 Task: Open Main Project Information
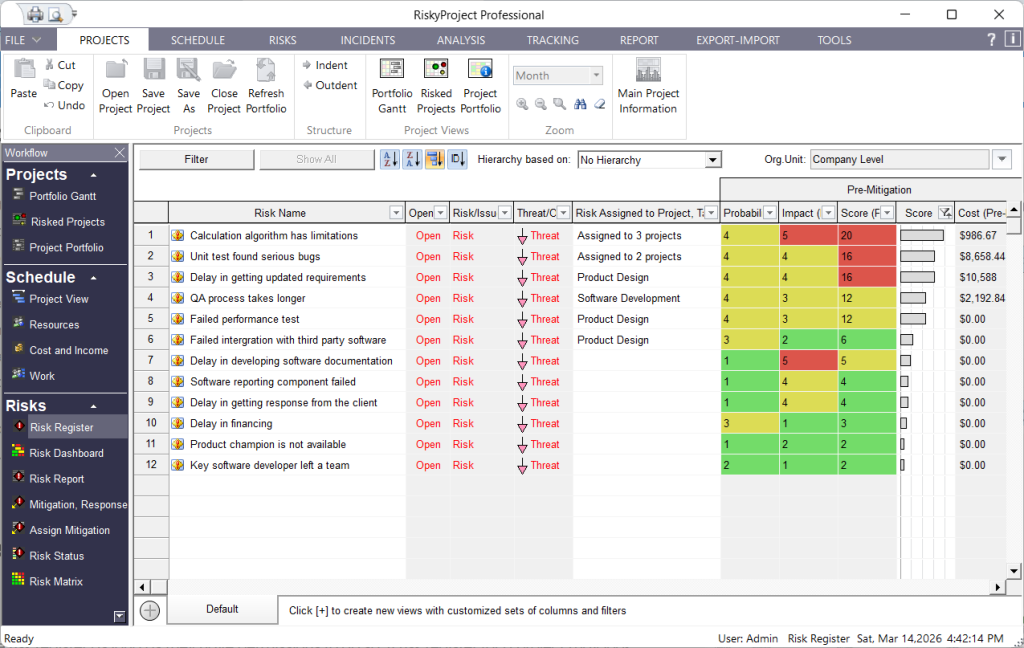(648, 70)
